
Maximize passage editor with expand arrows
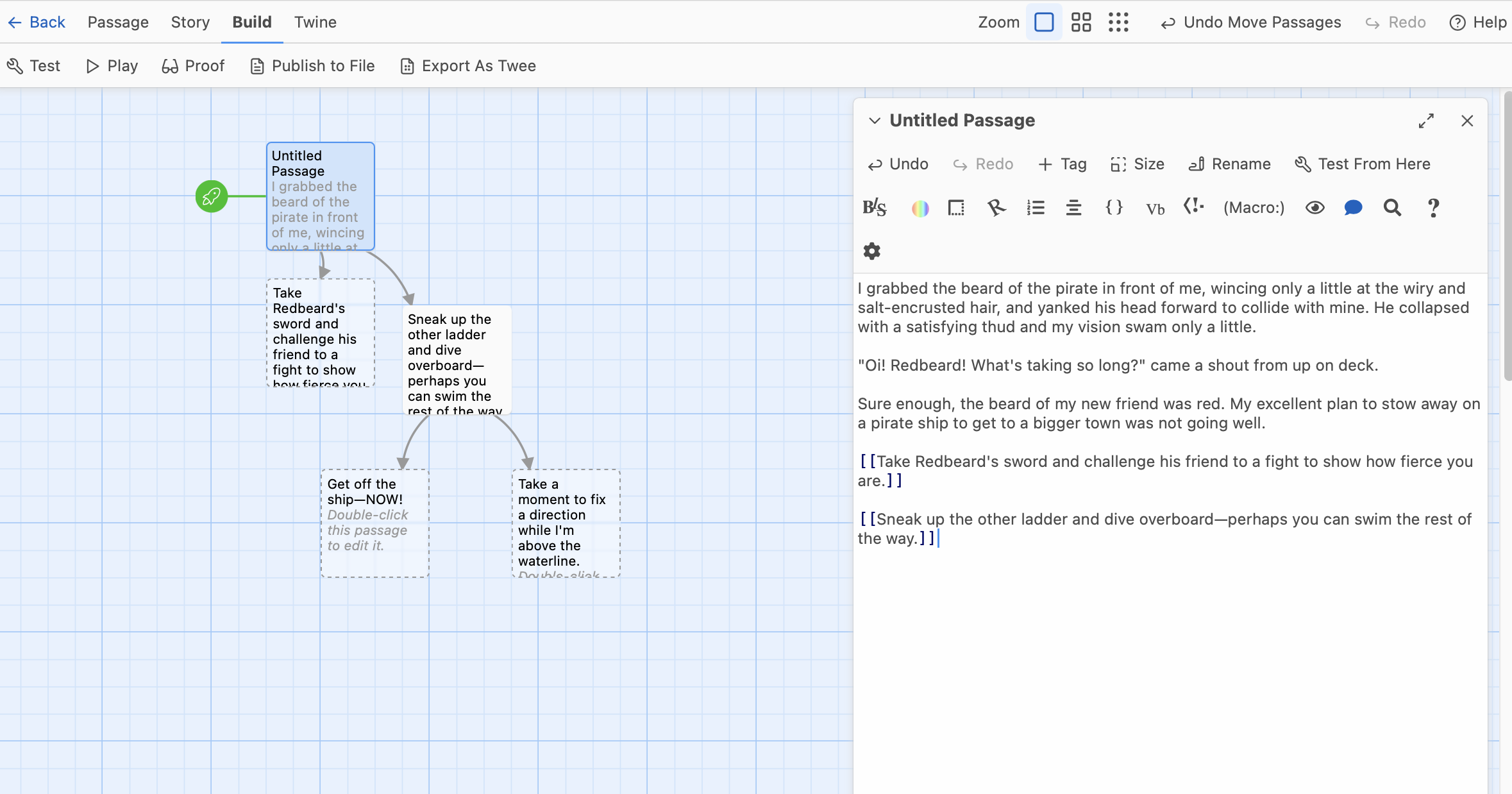[x=1426, y=121]
